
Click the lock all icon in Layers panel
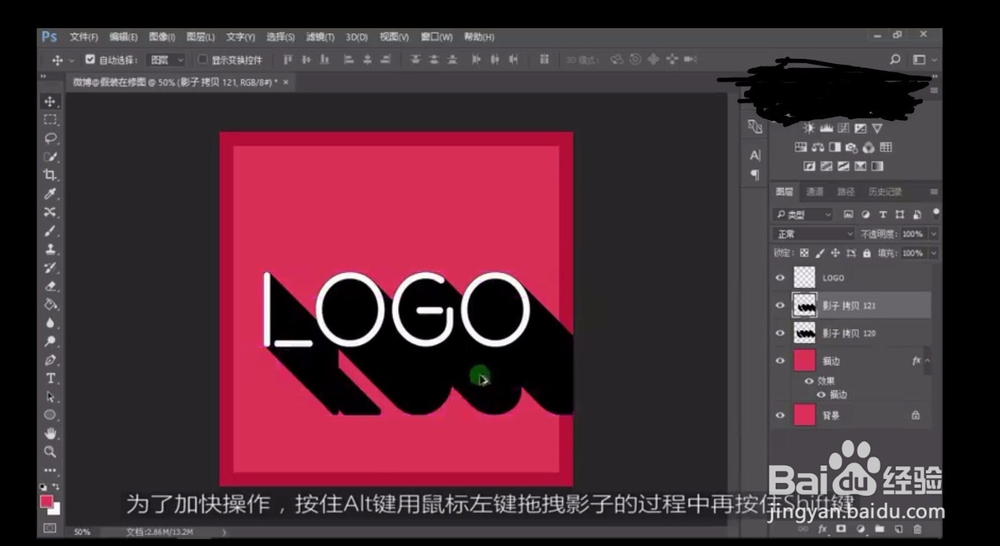(867, 253)
